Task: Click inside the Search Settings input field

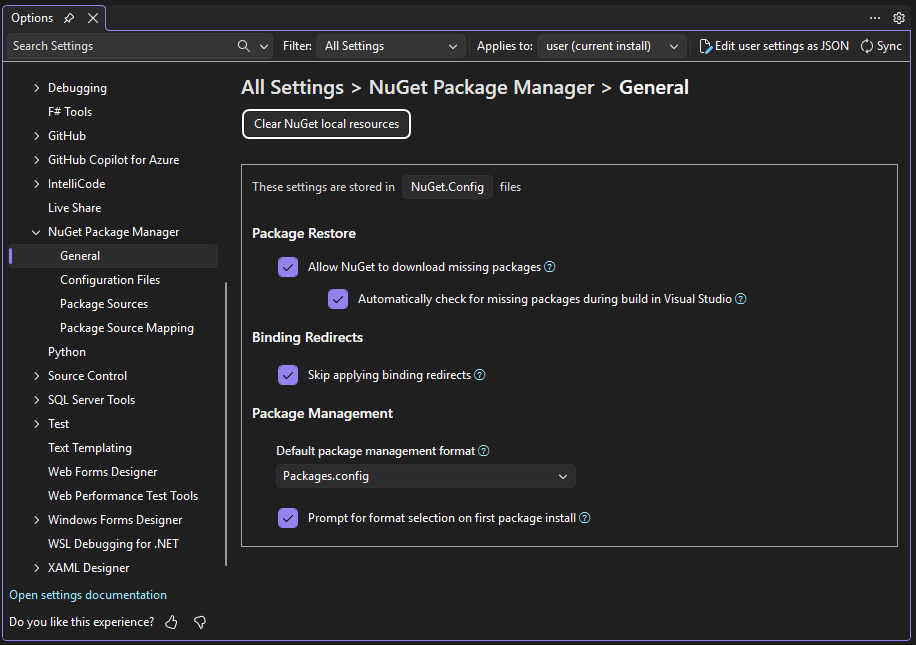Action: click(x=110, y=45)
